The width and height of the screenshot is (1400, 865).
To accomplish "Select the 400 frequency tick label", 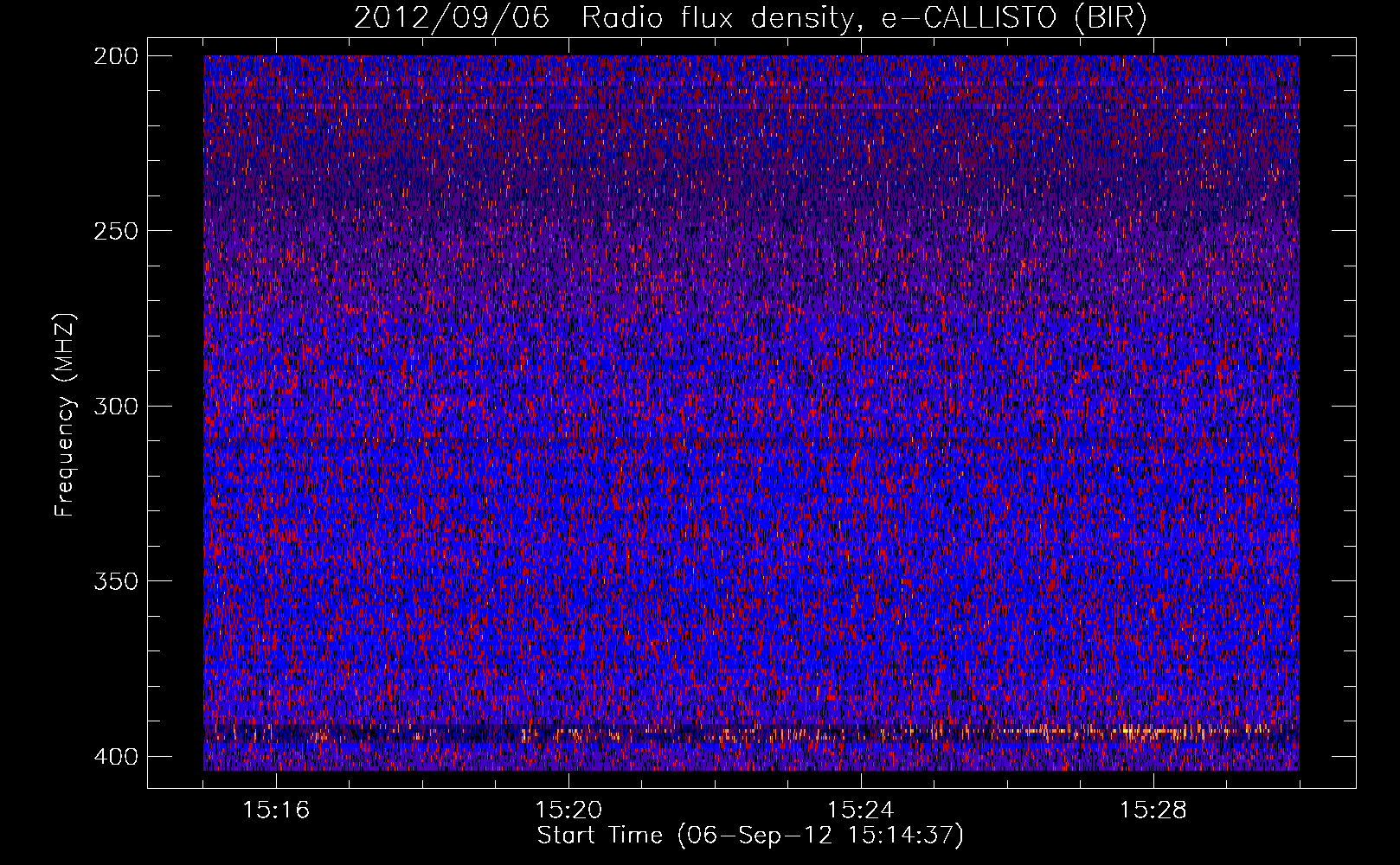I will pos(115,757).
